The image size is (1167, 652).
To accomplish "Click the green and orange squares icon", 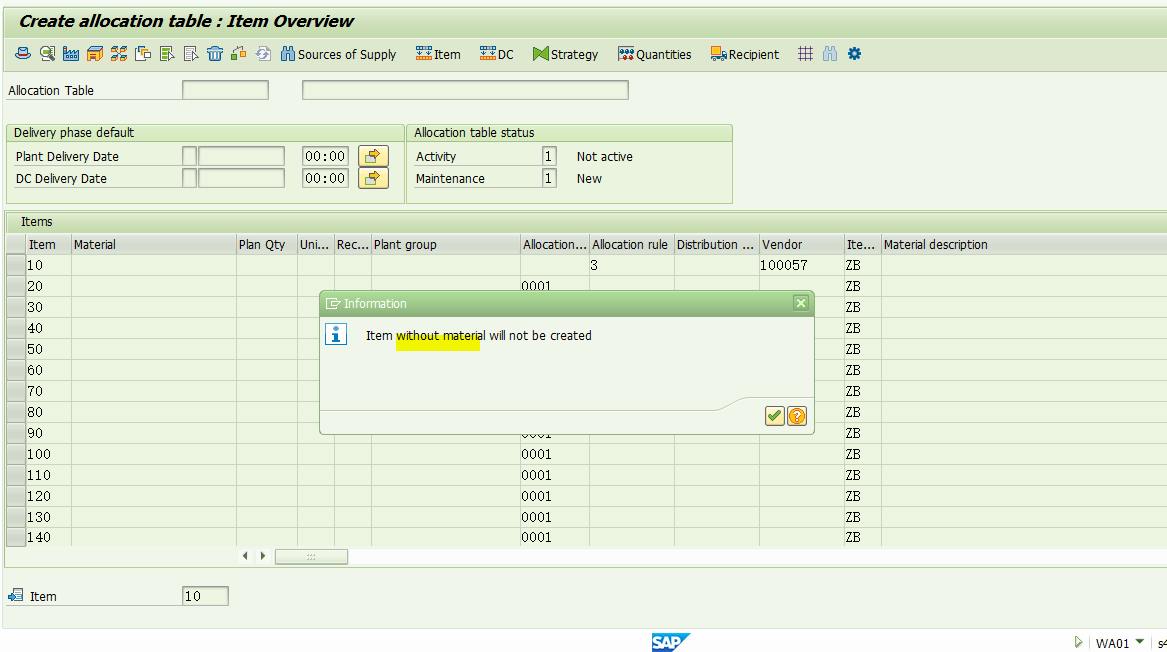I will (239, 54).
